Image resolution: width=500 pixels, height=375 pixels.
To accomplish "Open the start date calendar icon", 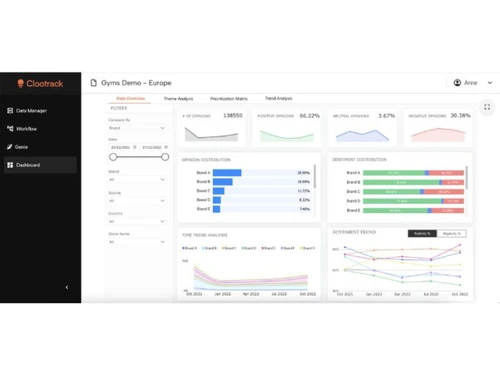I will (135, 147).
